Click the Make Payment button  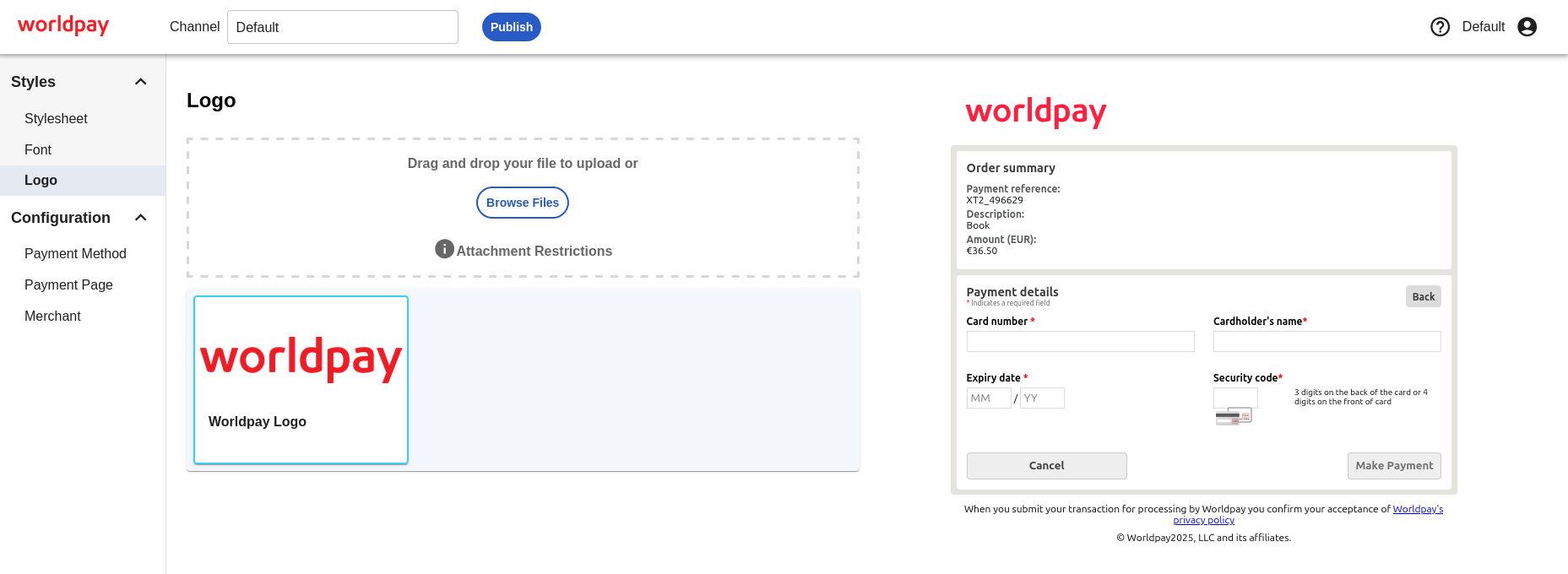pyautogui.click(x=1394, y=466)
